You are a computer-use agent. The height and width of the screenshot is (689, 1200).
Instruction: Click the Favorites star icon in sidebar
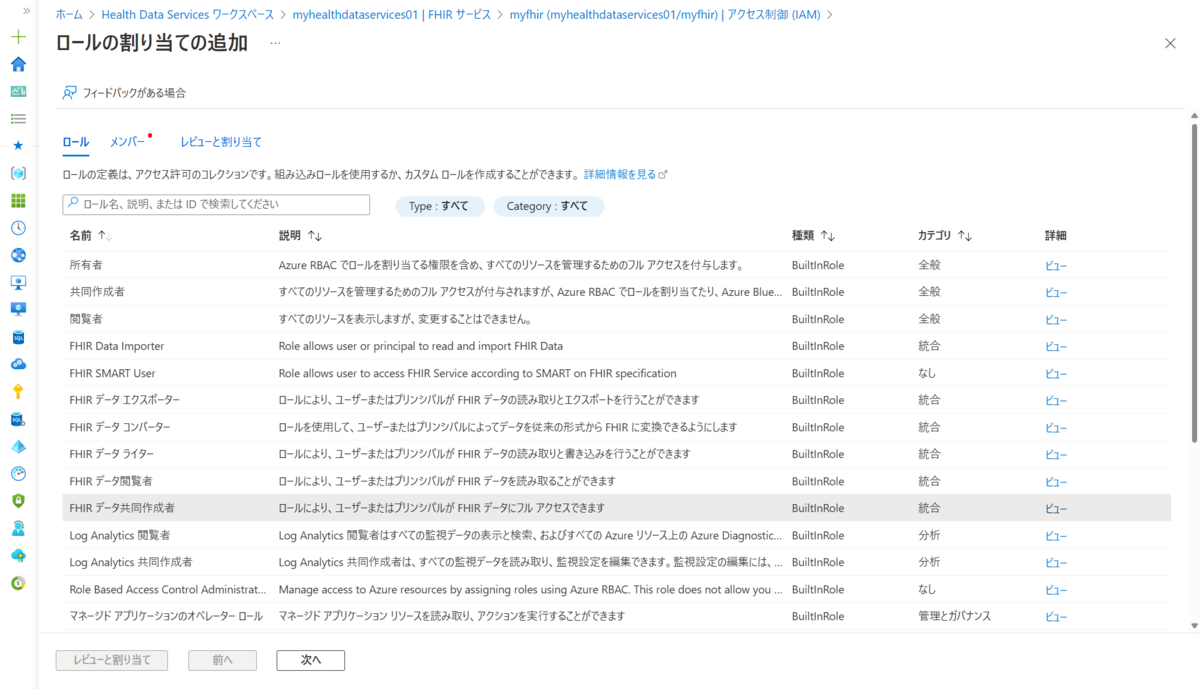coord(18,146)
